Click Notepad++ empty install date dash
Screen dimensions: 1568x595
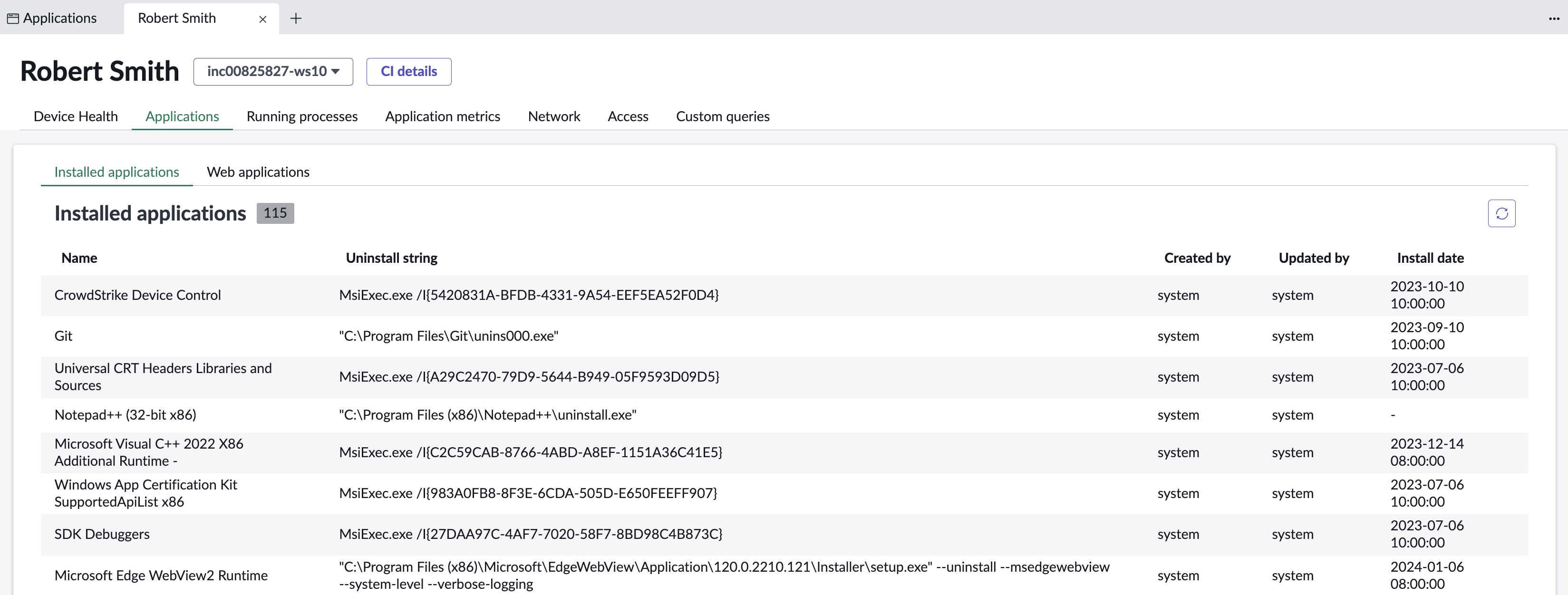click(1393, 415)
